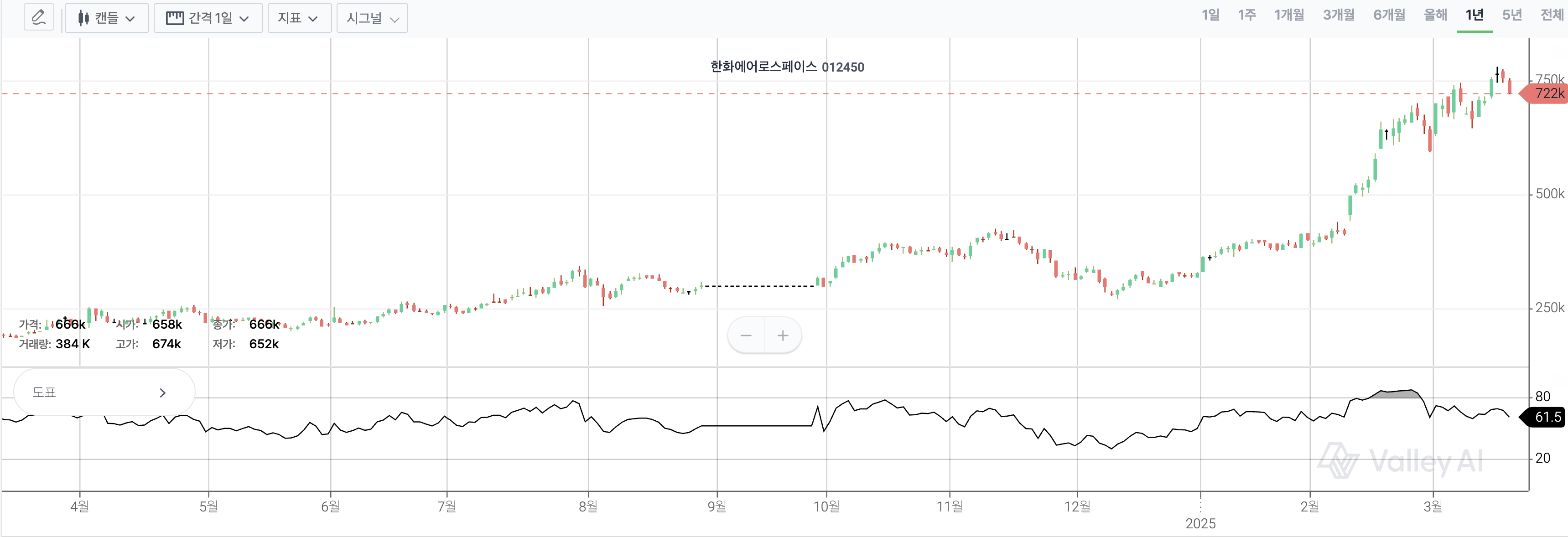Select the 1일 time range tab
This screenshot has width=1568, height=537.
[1210, 15]
